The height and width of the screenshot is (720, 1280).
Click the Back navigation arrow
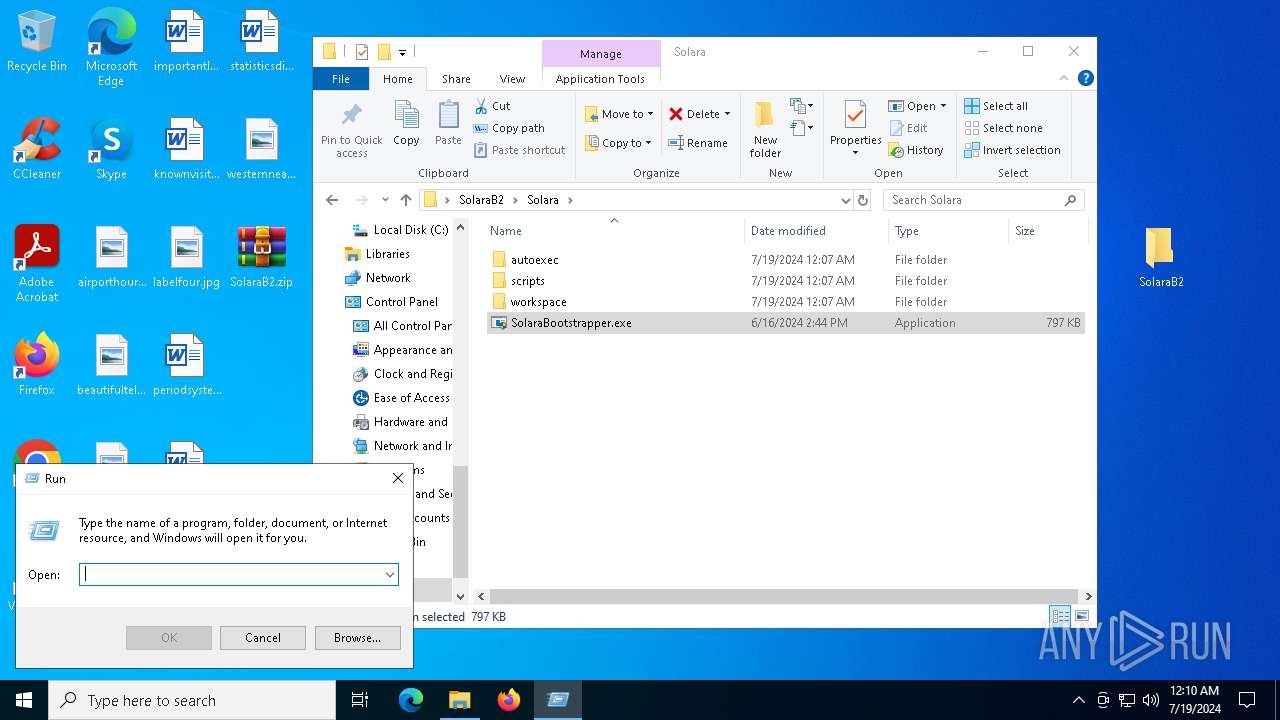(332, 200)
